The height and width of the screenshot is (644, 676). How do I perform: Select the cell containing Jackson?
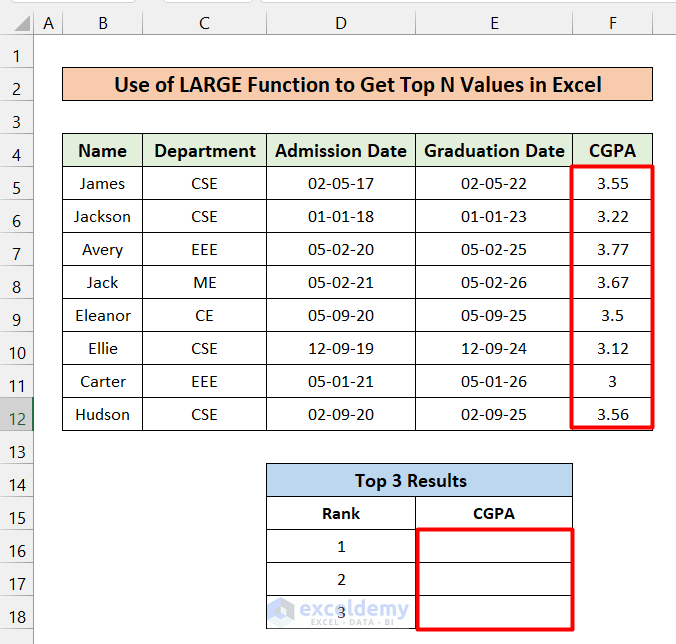pyautogui.click(x=103, y=216)
